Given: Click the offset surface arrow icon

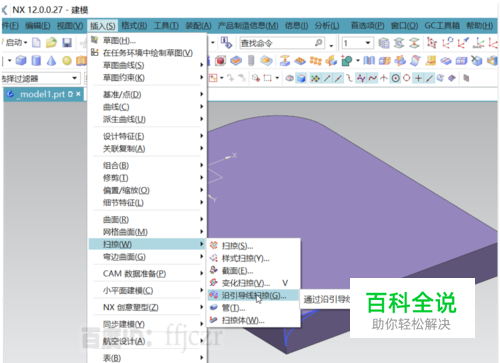Looking at the screenshot, I should click(284, 61).
